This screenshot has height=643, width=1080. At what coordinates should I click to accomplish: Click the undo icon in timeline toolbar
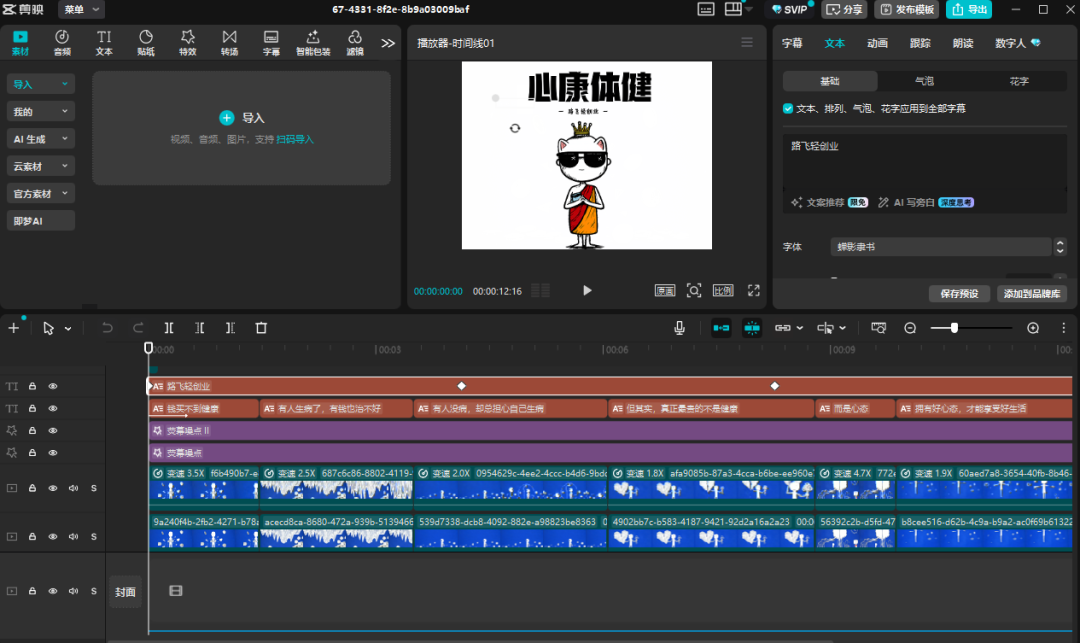(108, 327)
